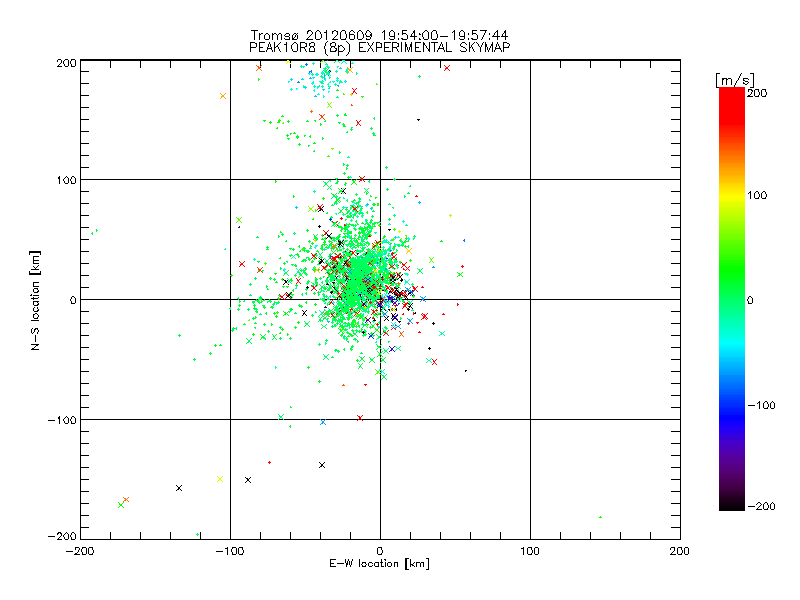Click the light blue x marker near -100 km N-S
Screen dimensions: 800x600
322,422
